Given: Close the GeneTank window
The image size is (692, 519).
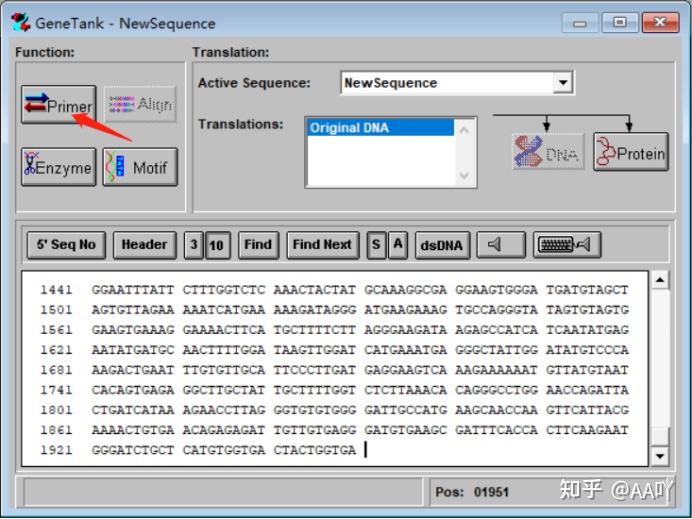Looking at the screenshot, I should [660, 22].
